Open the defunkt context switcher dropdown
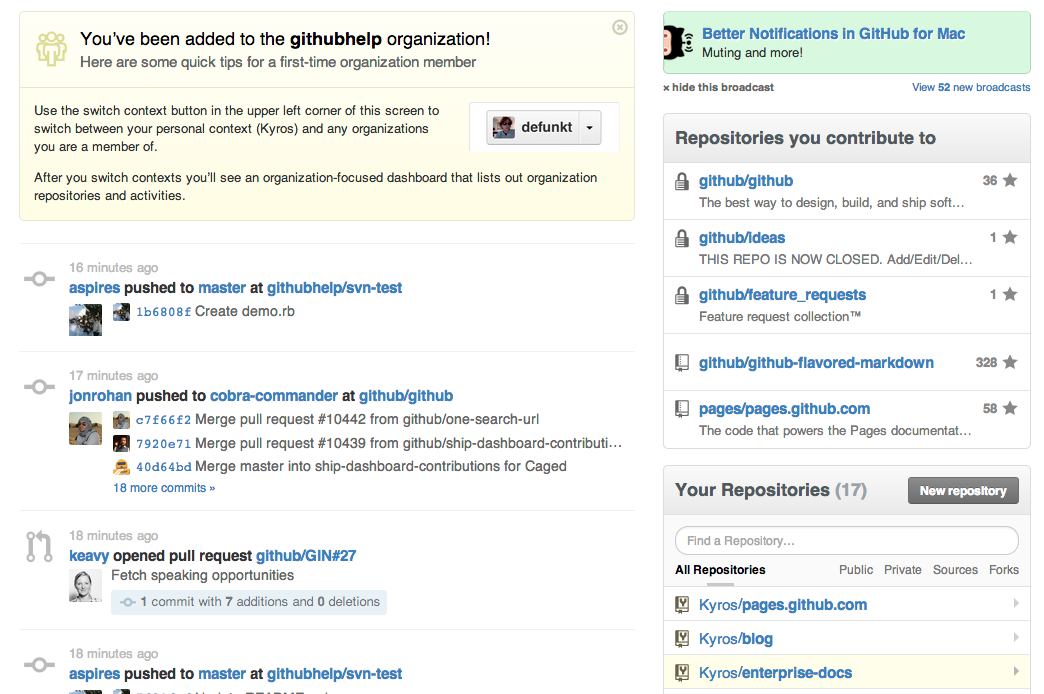1044x694 pixels. [589, 127]
